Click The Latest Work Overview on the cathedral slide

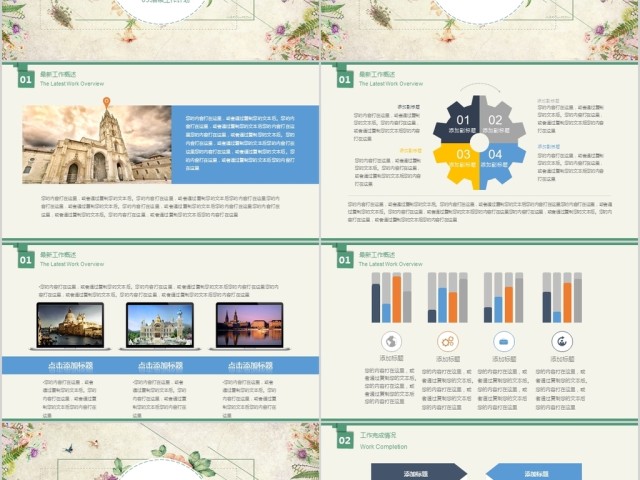coord(72,84)
